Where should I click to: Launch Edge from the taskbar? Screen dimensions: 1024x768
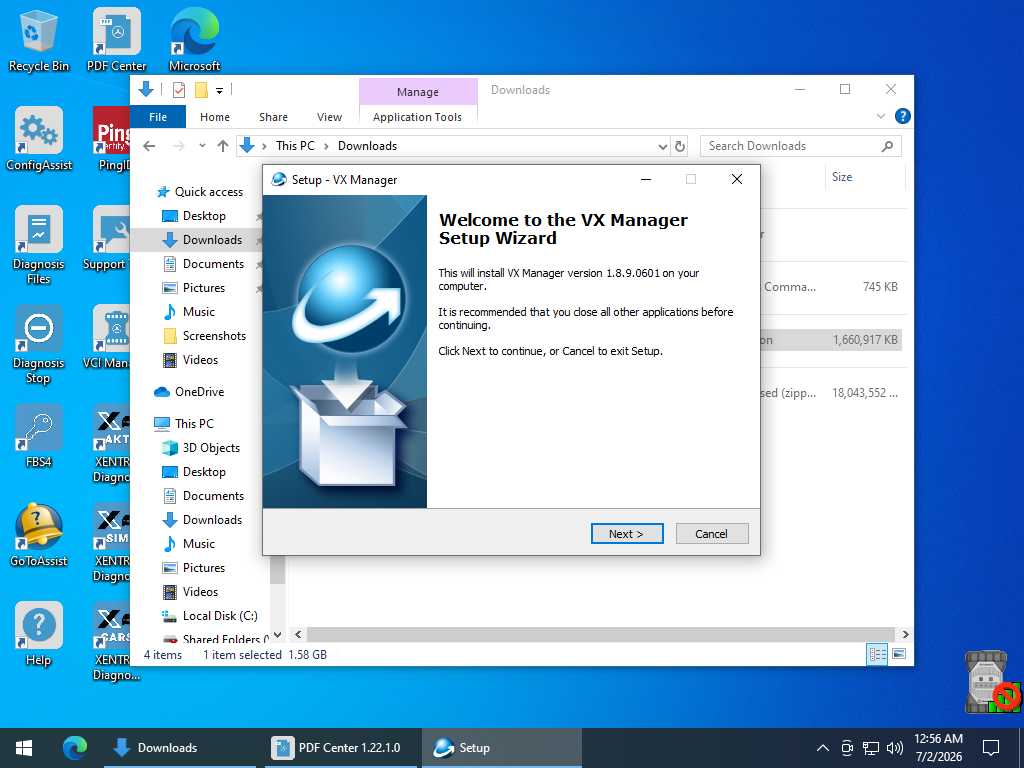[x=74, y=748]
